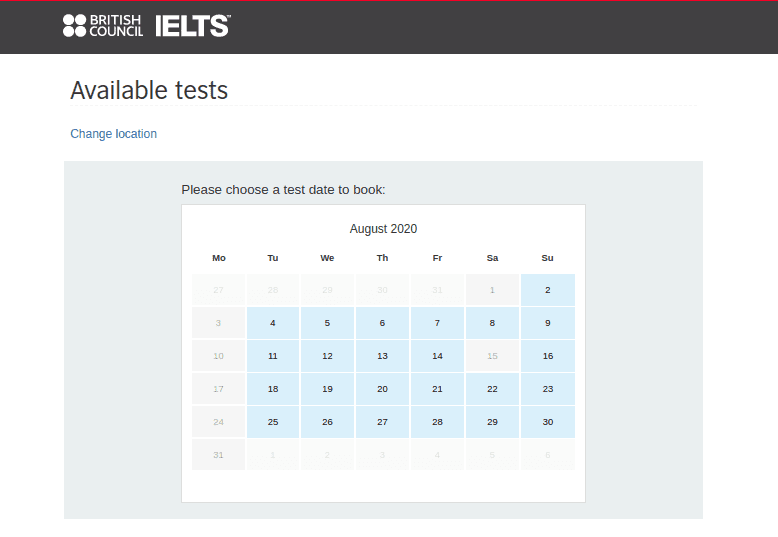This screenshot has height=537, width=778.
Task: Choose Sunday August 16
Action: (x=548, y=356)
